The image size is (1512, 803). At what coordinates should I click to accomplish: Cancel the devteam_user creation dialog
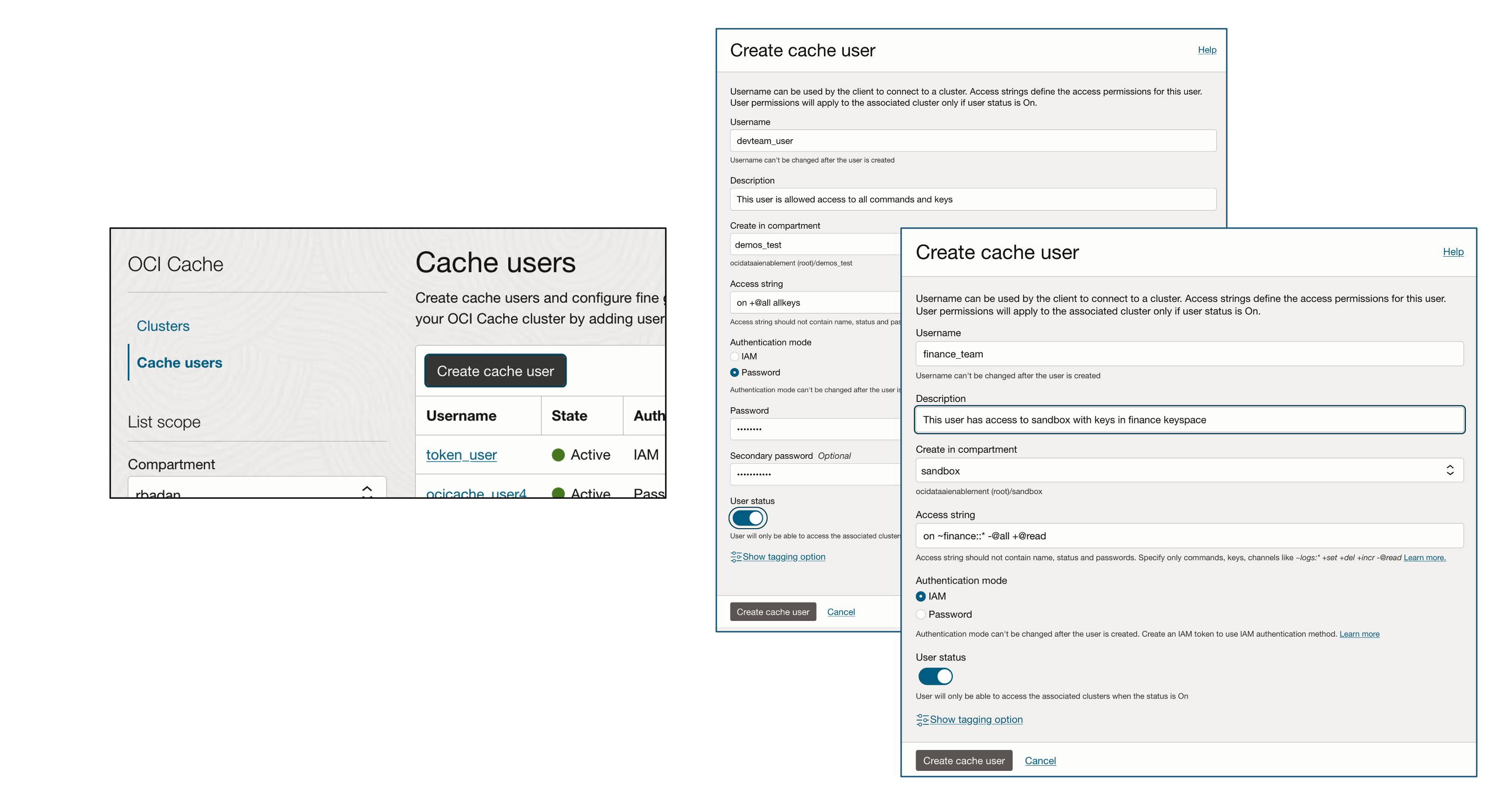[841, 612]
